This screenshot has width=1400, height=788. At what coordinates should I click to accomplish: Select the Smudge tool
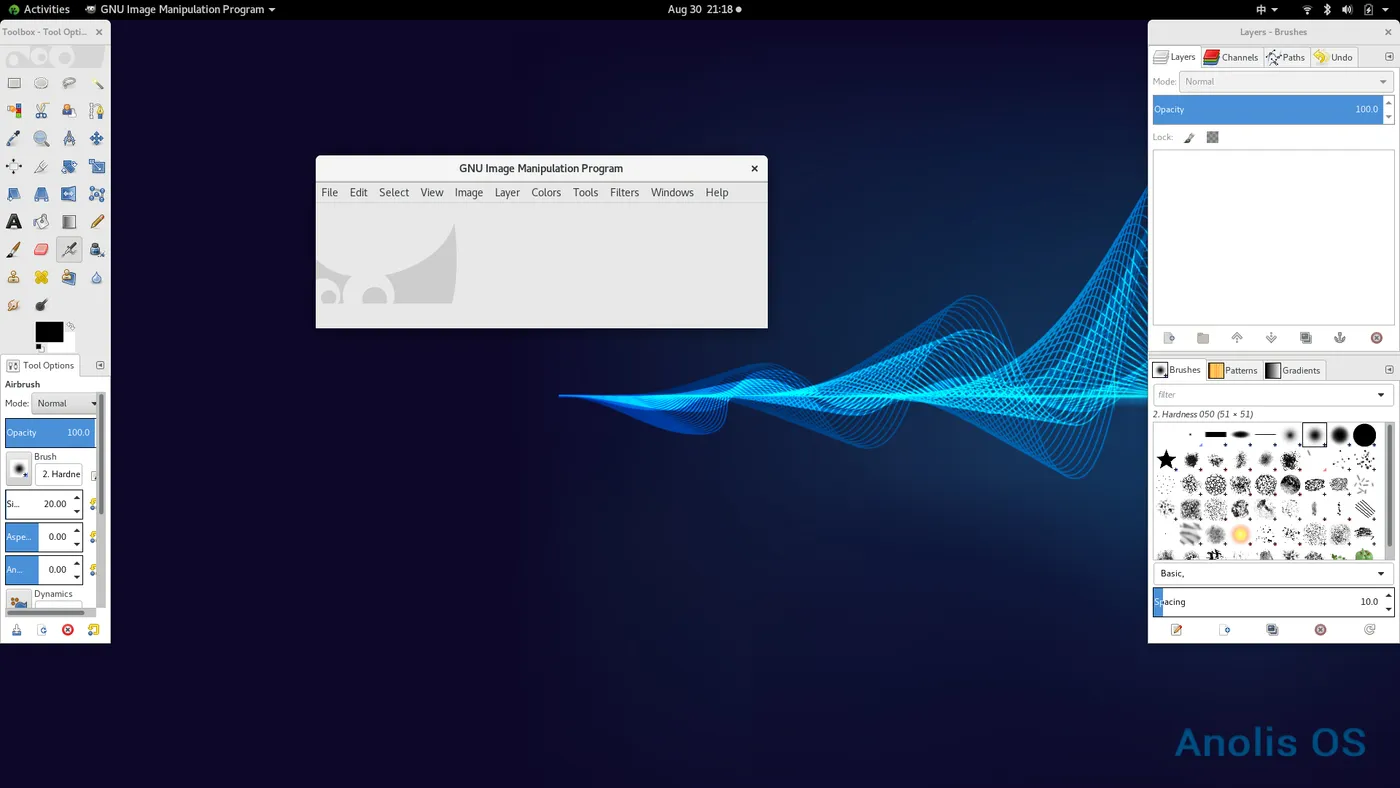coord(14,305)
